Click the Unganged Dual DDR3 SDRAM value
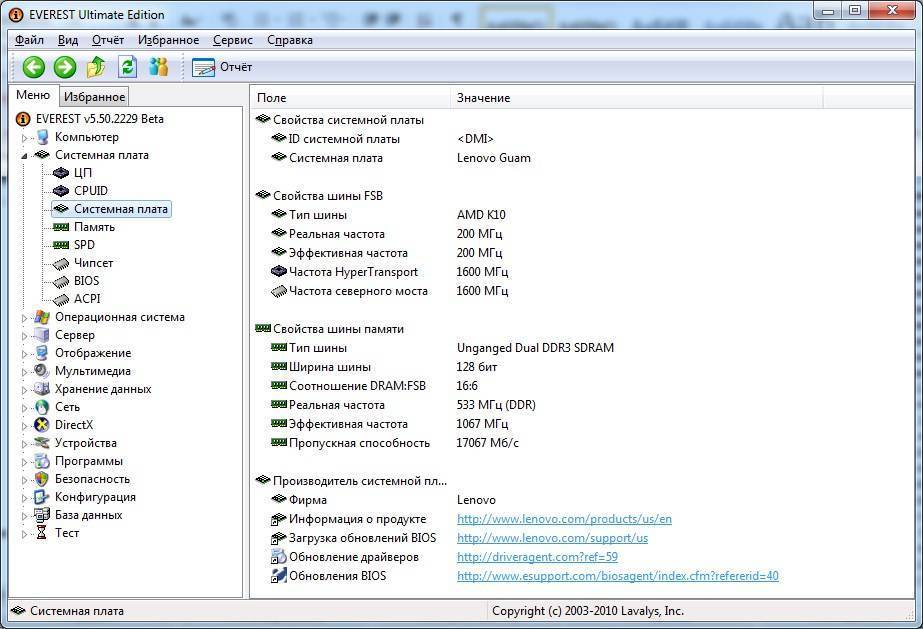 (535, 348)
